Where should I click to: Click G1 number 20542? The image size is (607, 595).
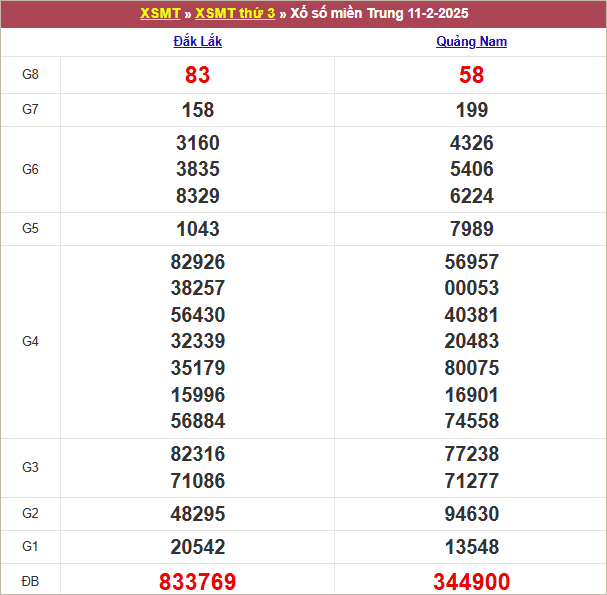pyautogui.click(x=198, y=547)
